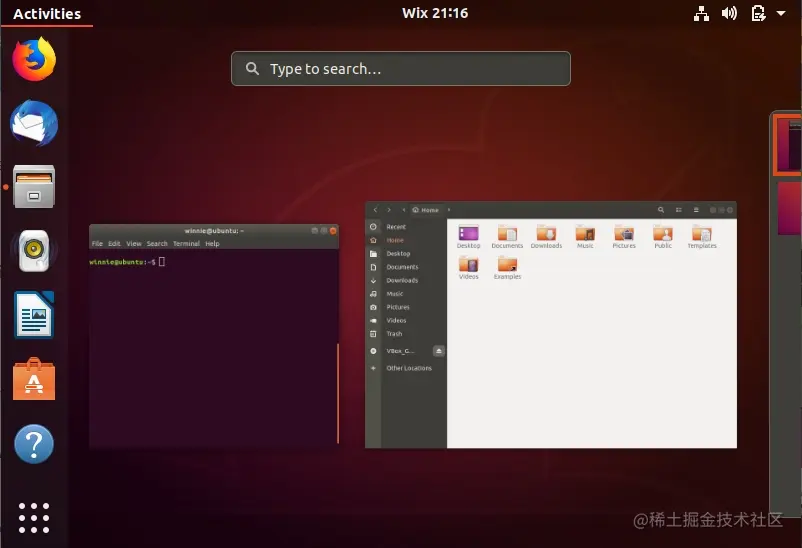Click the volume icon in top bar
This screenshot has width=802, height=548.
[x=729, y=13]
